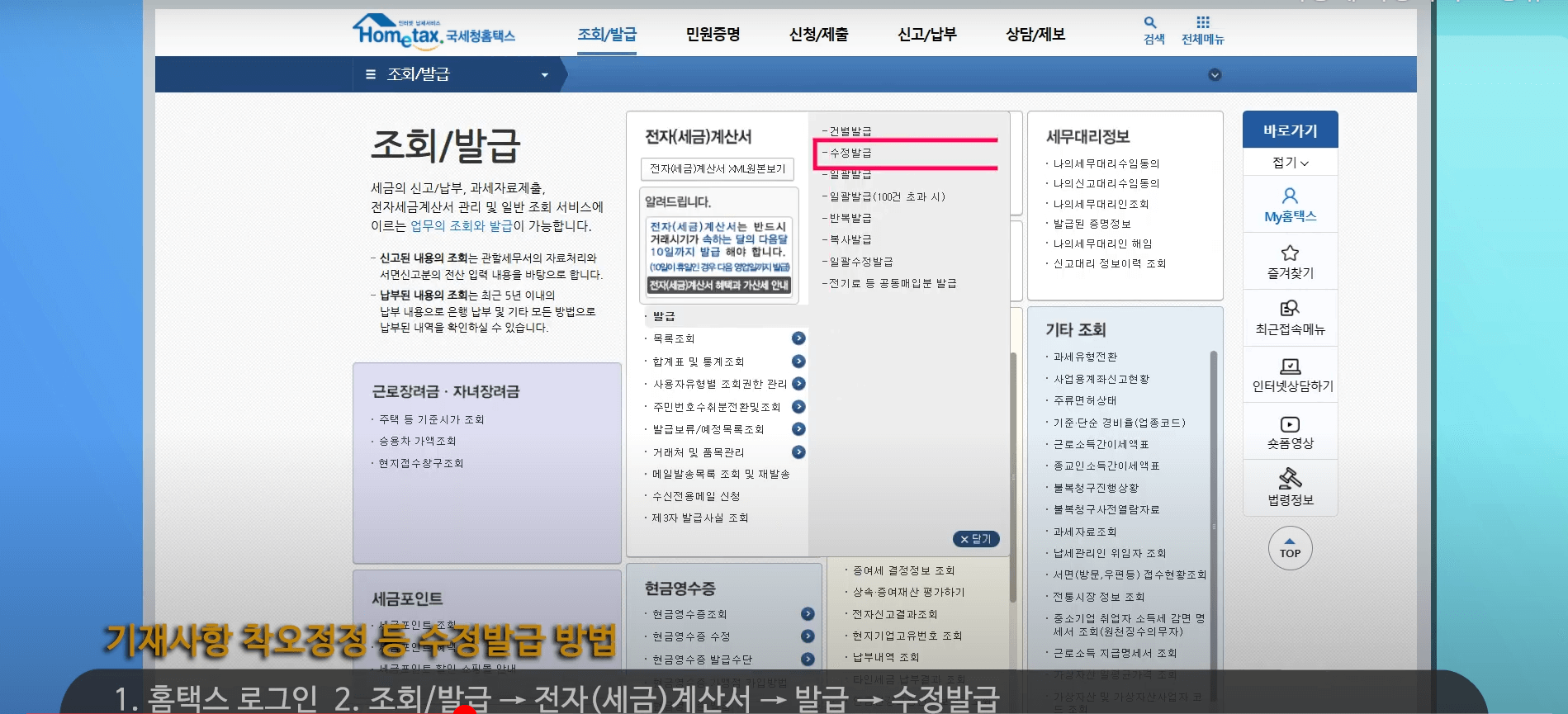Click the center panel vertical scrollbar

(x=1013, y=477)
